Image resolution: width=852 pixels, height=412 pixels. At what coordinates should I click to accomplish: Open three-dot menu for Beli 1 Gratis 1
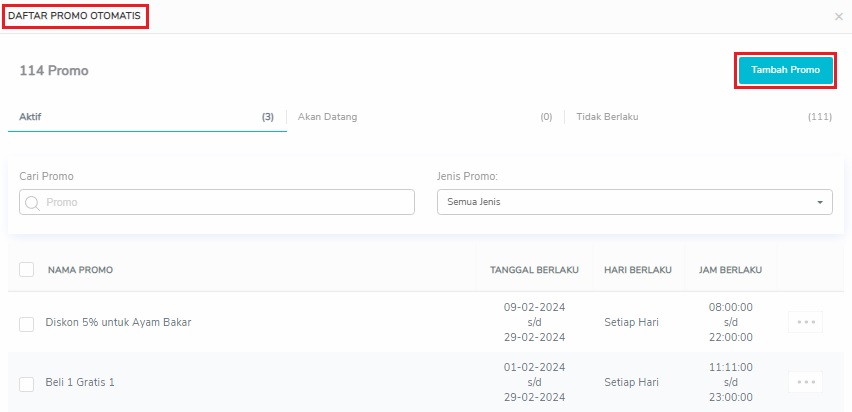pos(805,382)
